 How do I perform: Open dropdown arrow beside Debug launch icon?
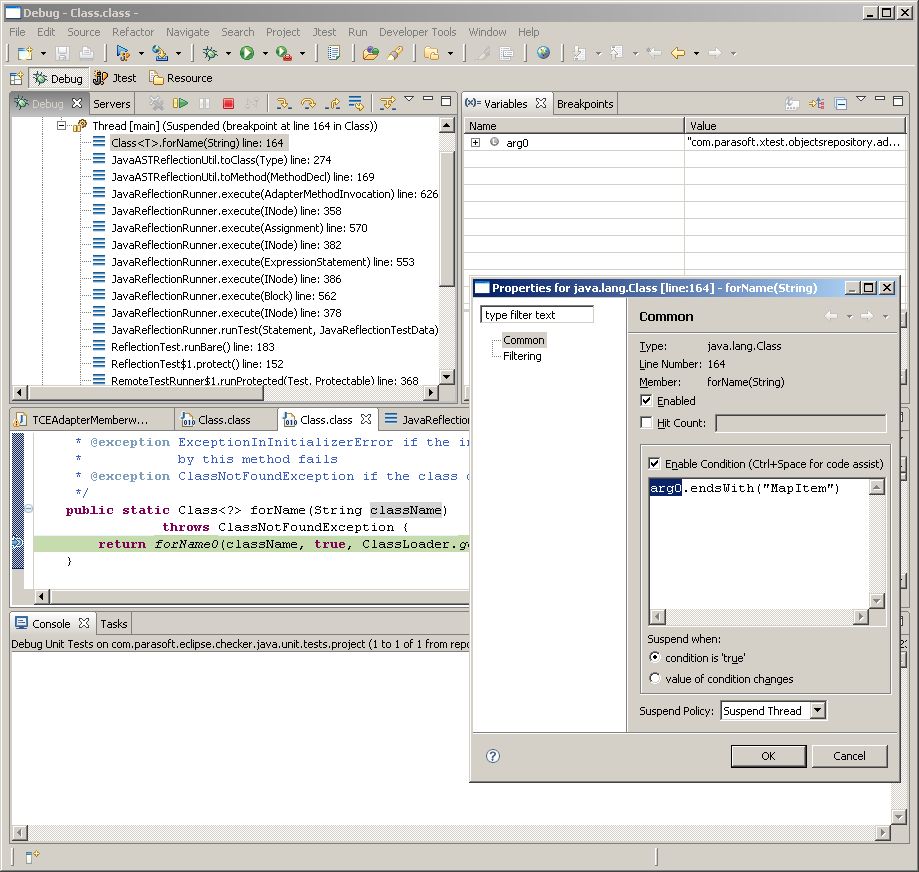[228, 53]
